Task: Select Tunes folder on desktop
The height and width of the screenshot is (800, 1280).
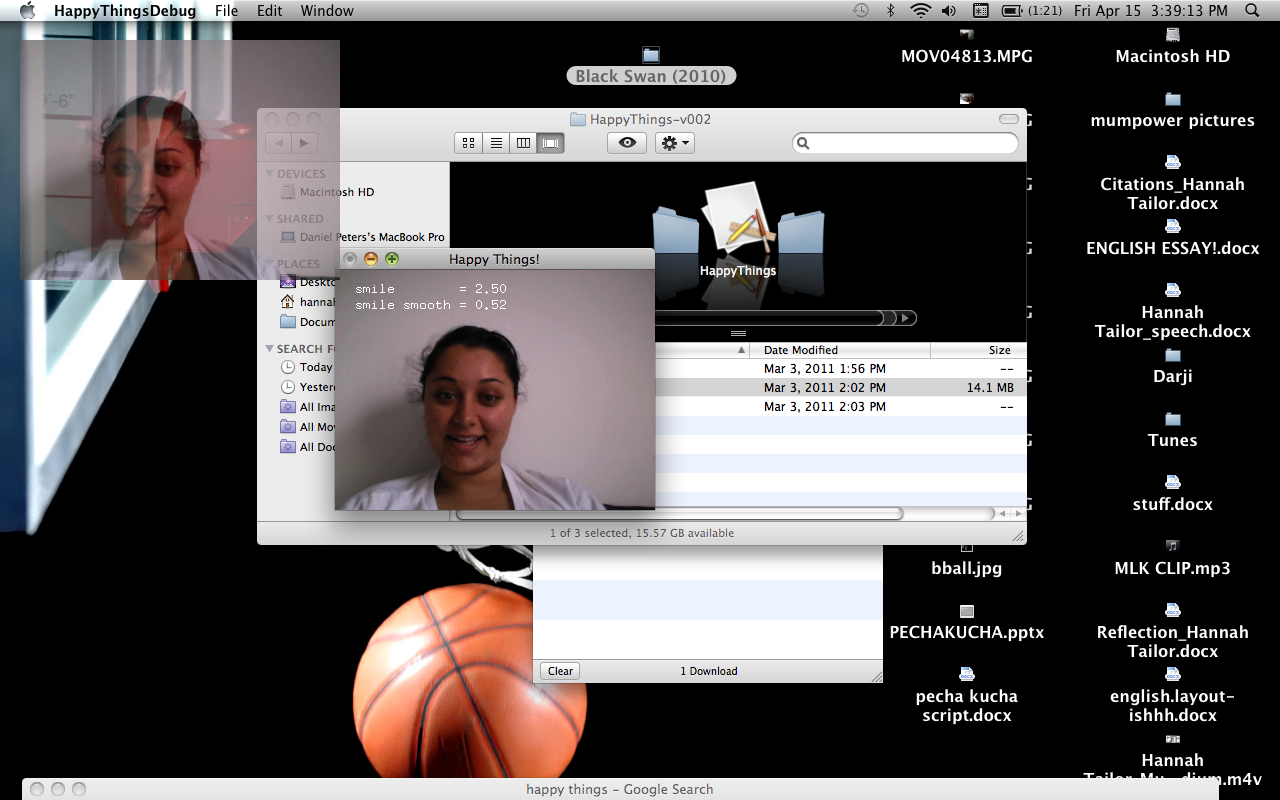Action: [1173, 431]
